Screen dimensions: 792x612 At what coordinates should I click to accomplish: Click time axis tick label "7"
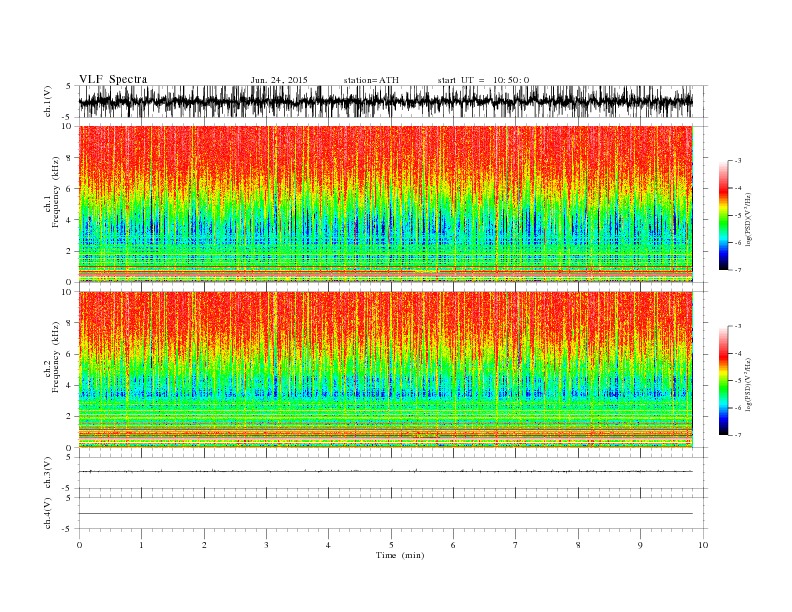point(516,545)
